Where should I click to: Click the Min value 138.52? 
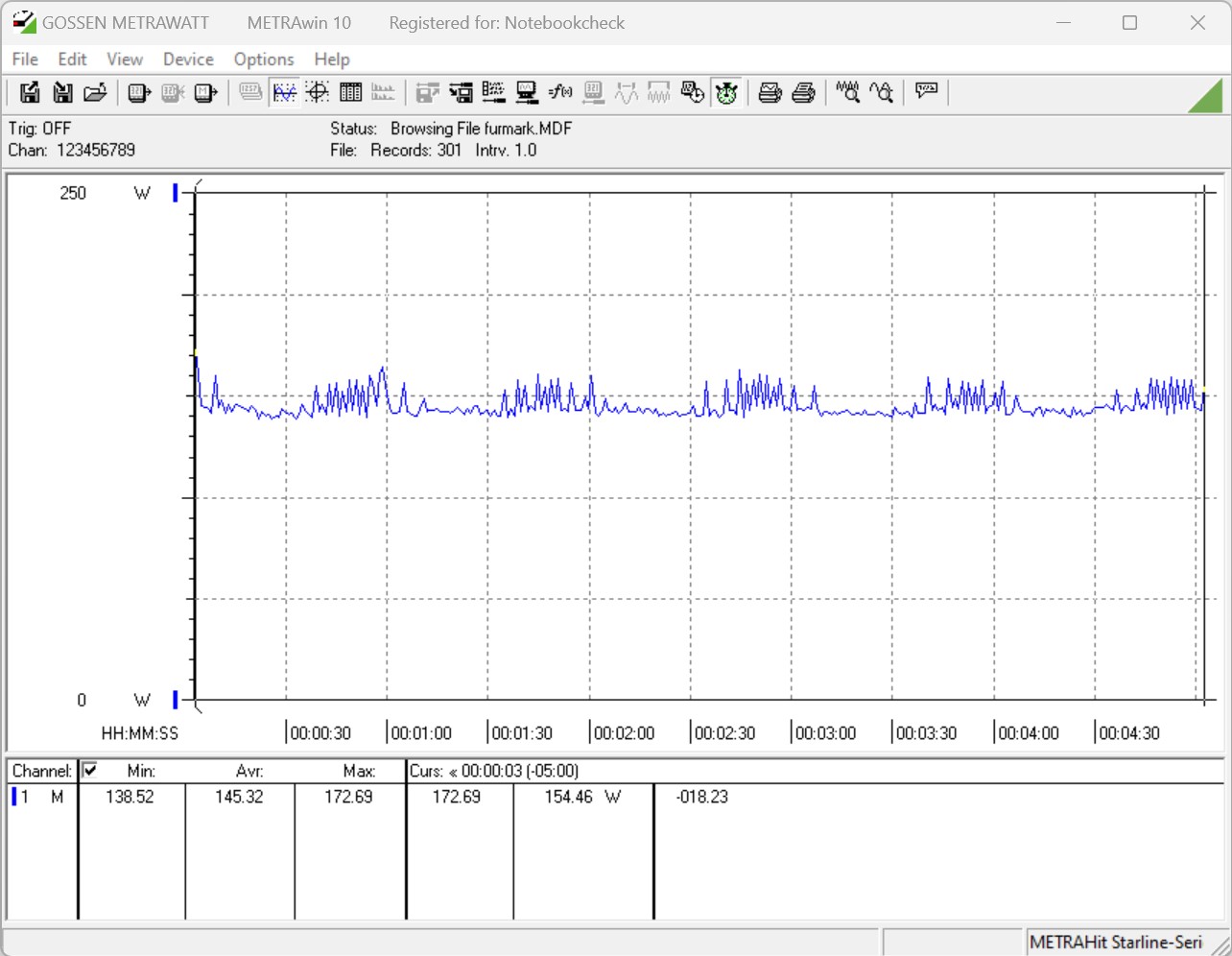(x=130, y=797)
